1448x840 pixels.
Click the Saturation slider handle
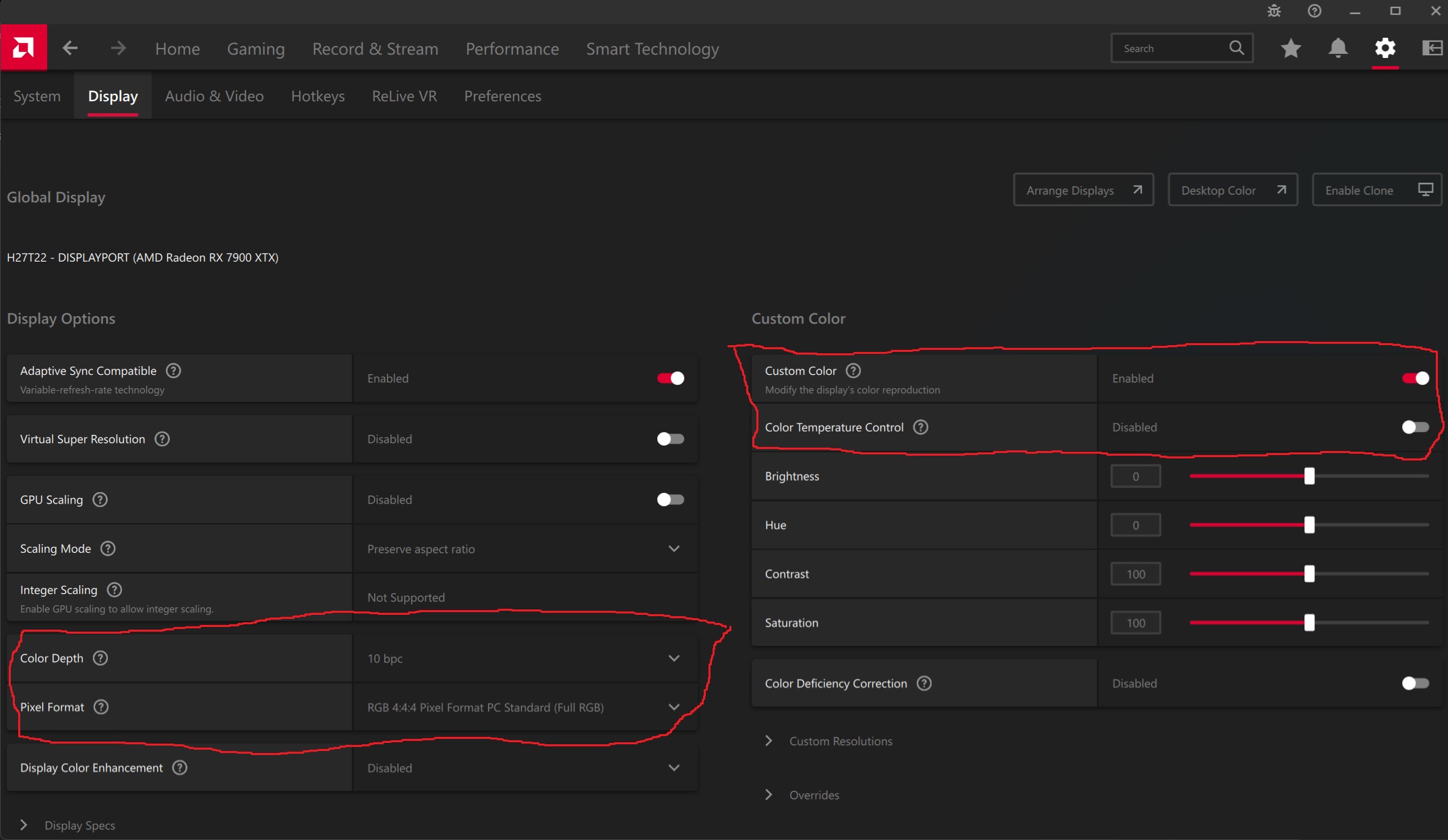[1309, 622]
